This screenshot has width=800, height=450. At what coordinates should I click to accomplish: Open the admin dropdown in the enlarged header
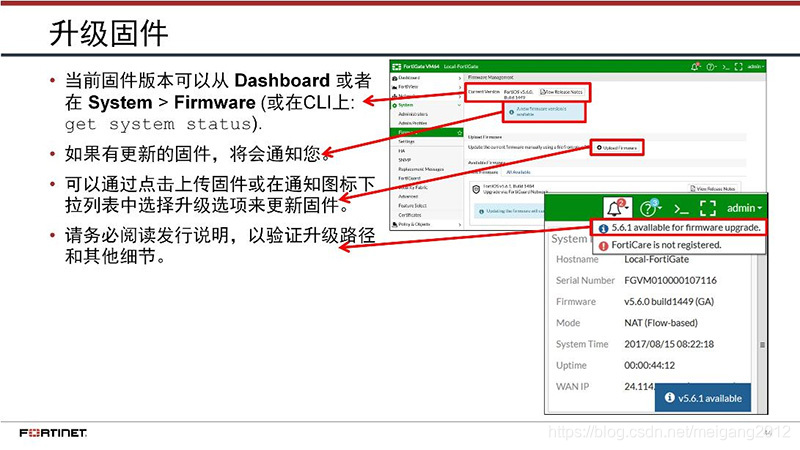(744, 208)
